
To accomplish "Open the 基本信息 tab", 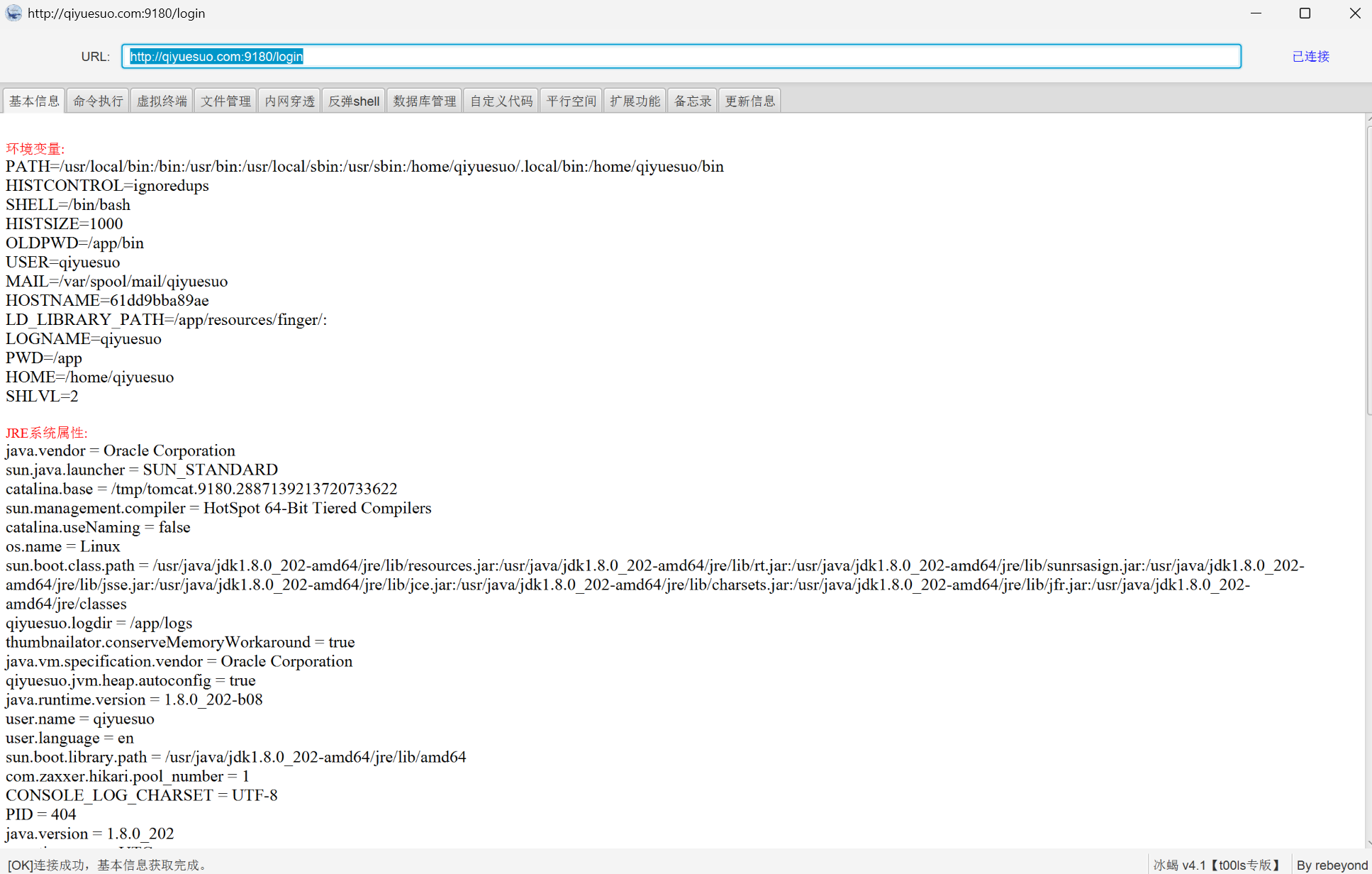I will pyautogui.click(x=34, y=101).
